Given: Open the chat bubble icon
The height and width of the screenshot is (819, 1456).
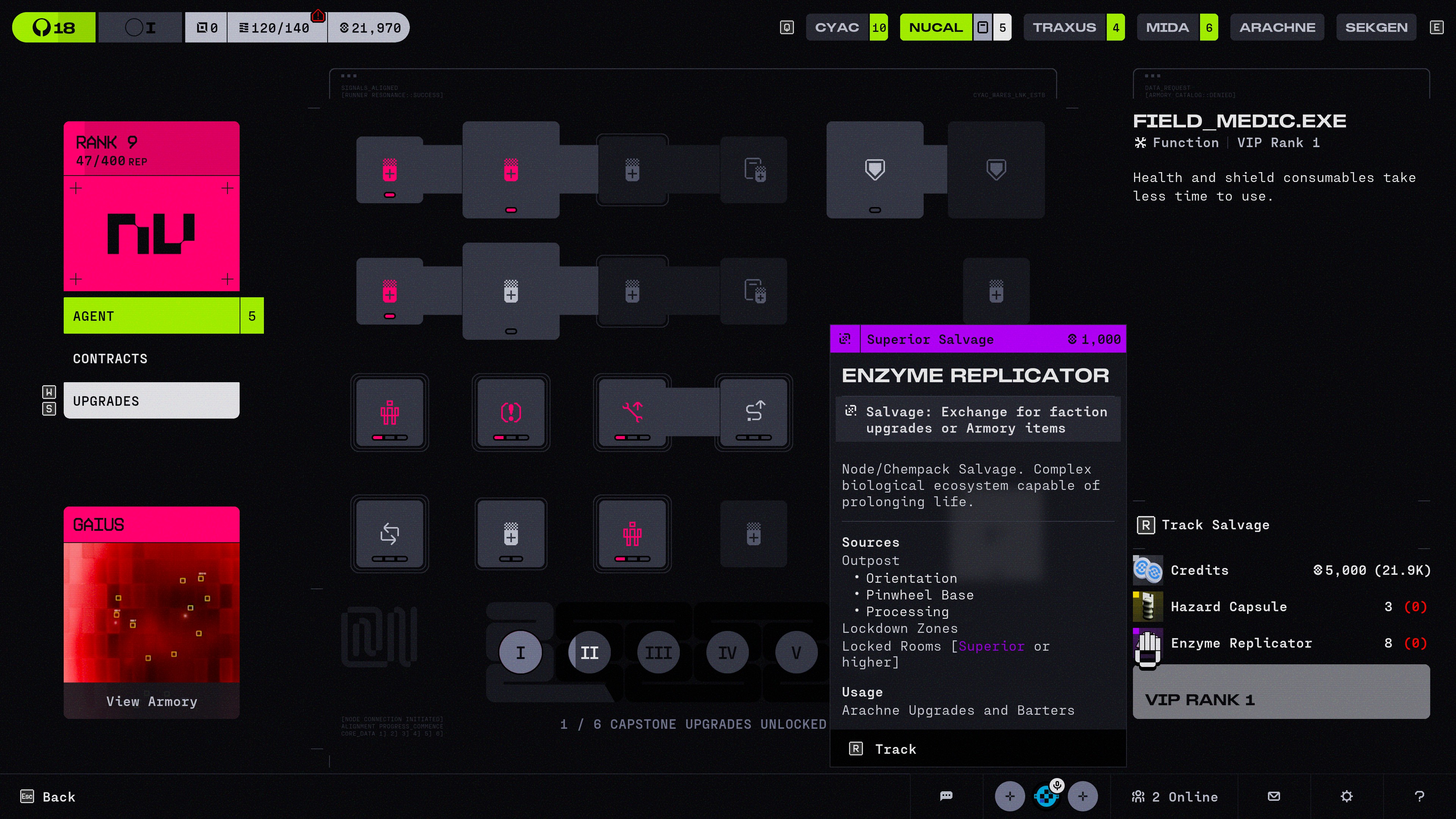Looking at the screenshot, I should point(946,796).
